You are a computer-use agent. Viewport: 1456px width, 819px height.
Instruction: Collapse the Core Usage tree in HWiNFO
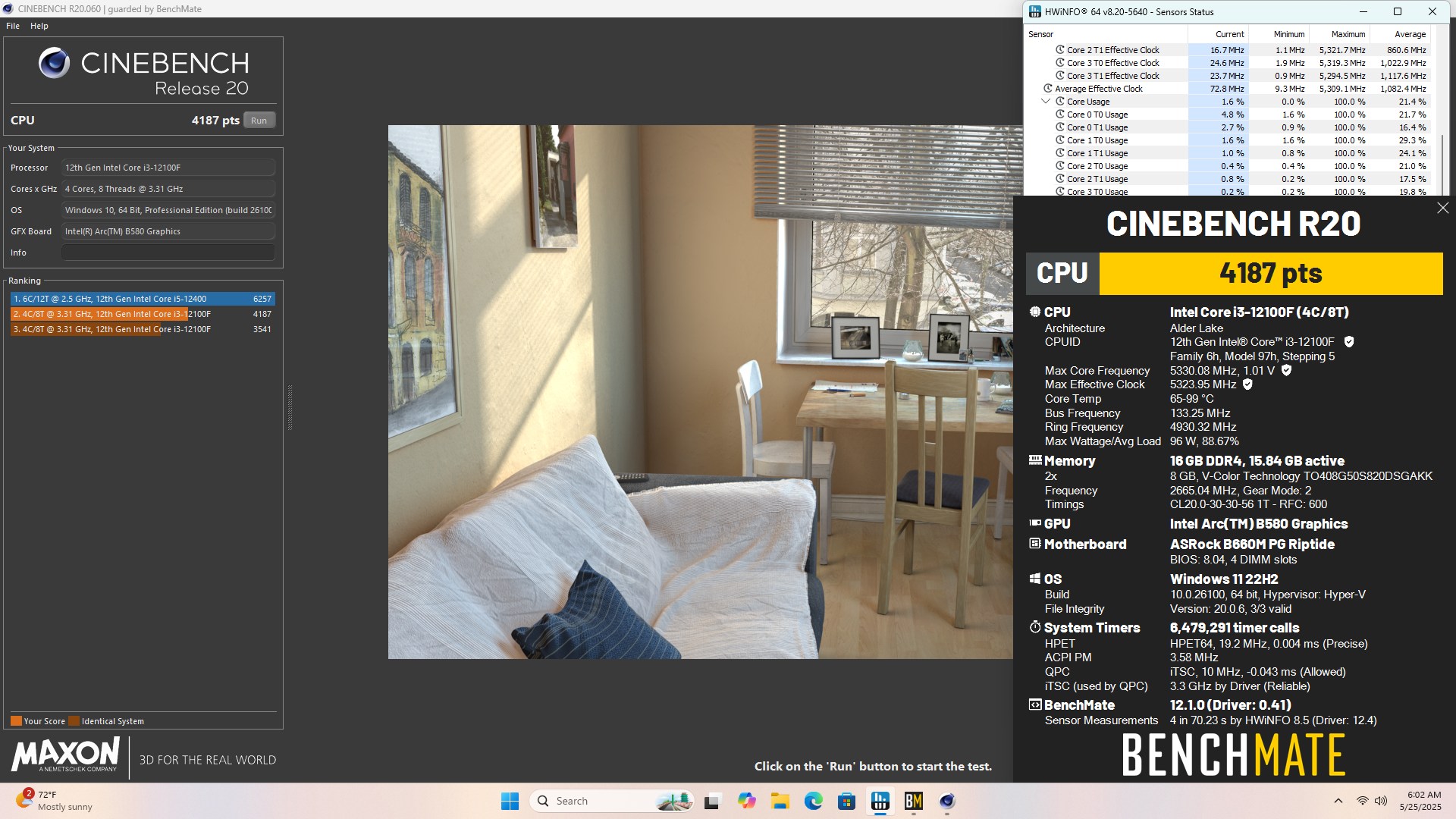pos(1046,102)
